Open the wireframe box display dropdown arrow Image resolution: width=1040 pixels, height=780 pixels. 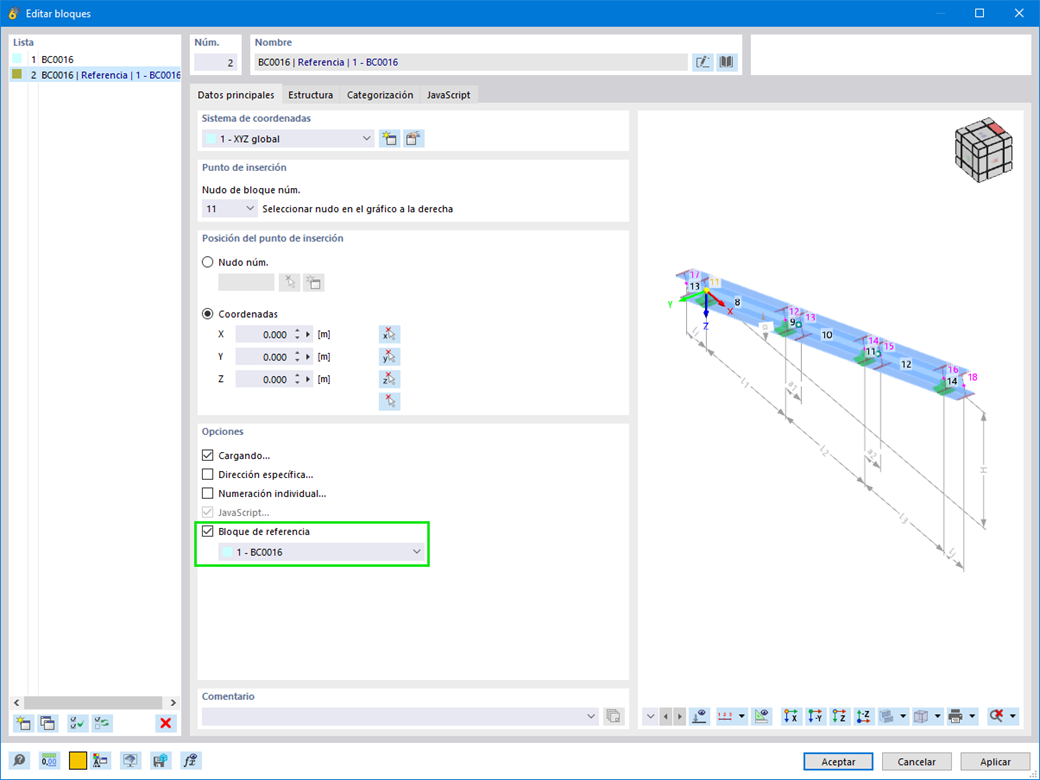[937, 716]
